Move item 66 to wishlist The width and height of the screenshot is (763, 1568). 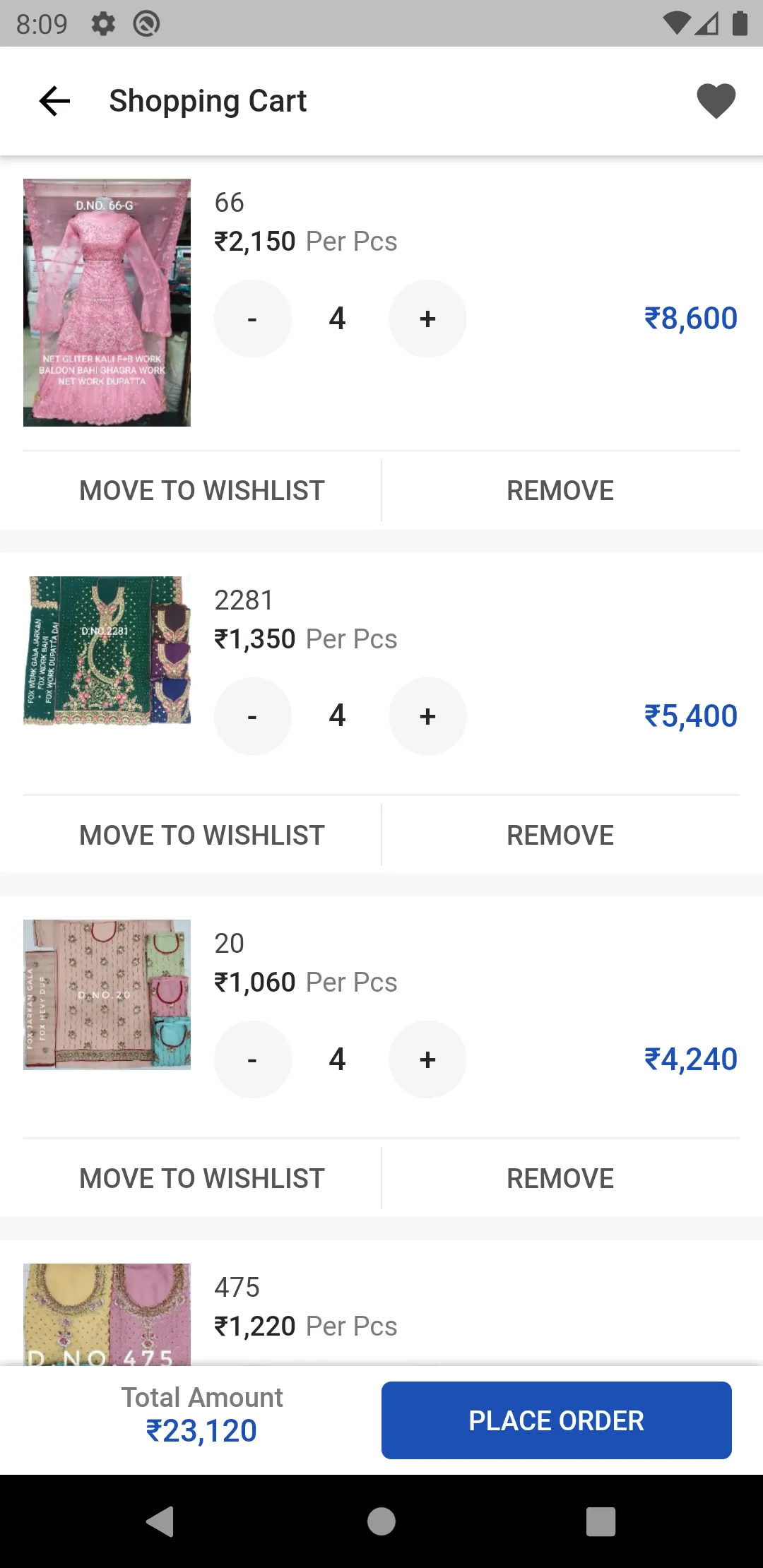[202, 491]
